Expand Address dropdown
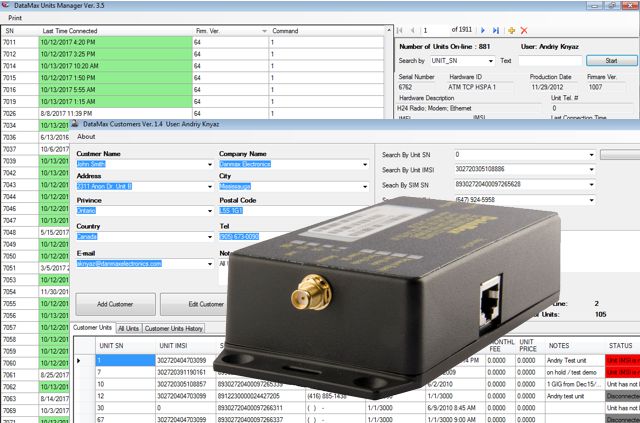This screenshot has height=423, width=640. [210, 186]
